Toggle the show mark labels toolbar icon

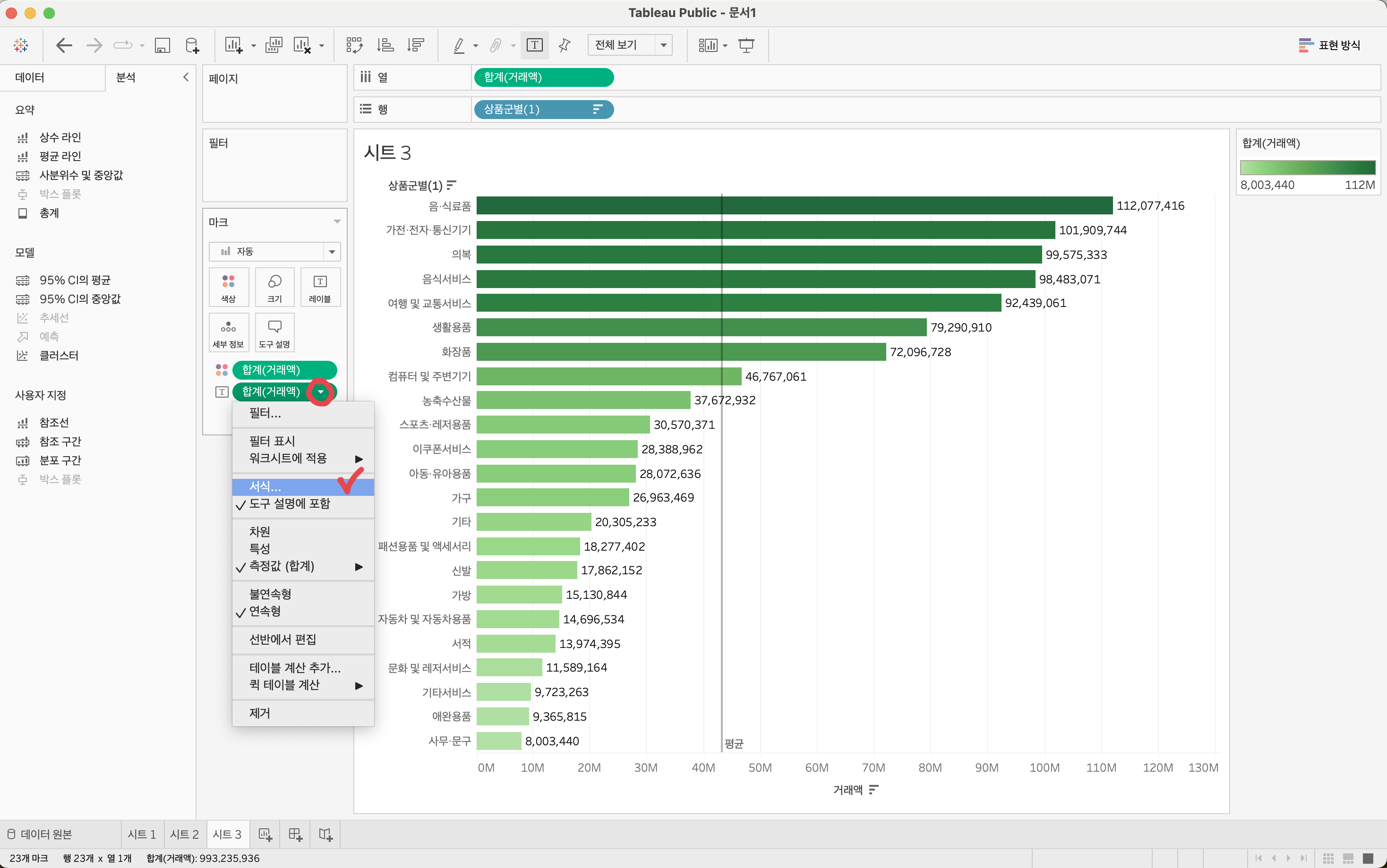coord(534,45)
